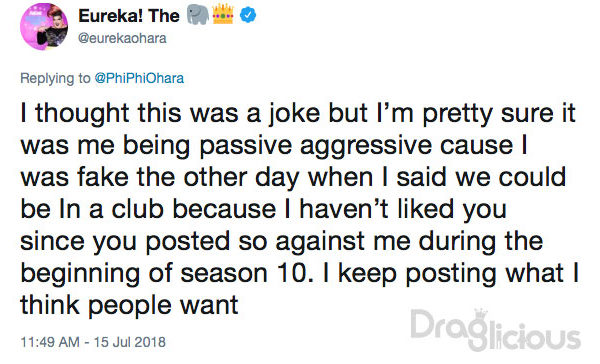600x364 pixels.
Task: Click the elephant emoji in display name
Action: [x=198, y=15]
